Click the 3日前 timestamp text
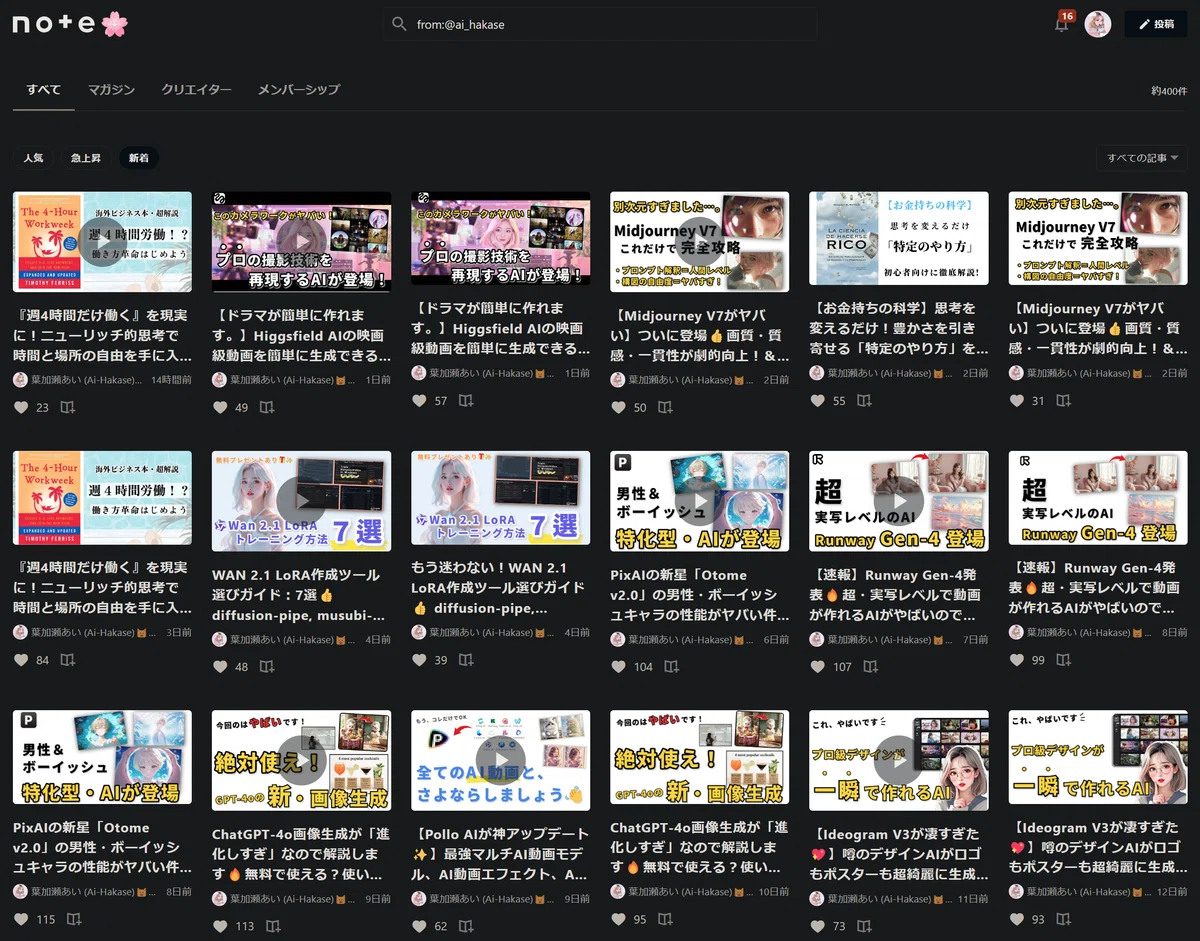The height and width of the screenshot is (941, 1200). click(178, 632)
